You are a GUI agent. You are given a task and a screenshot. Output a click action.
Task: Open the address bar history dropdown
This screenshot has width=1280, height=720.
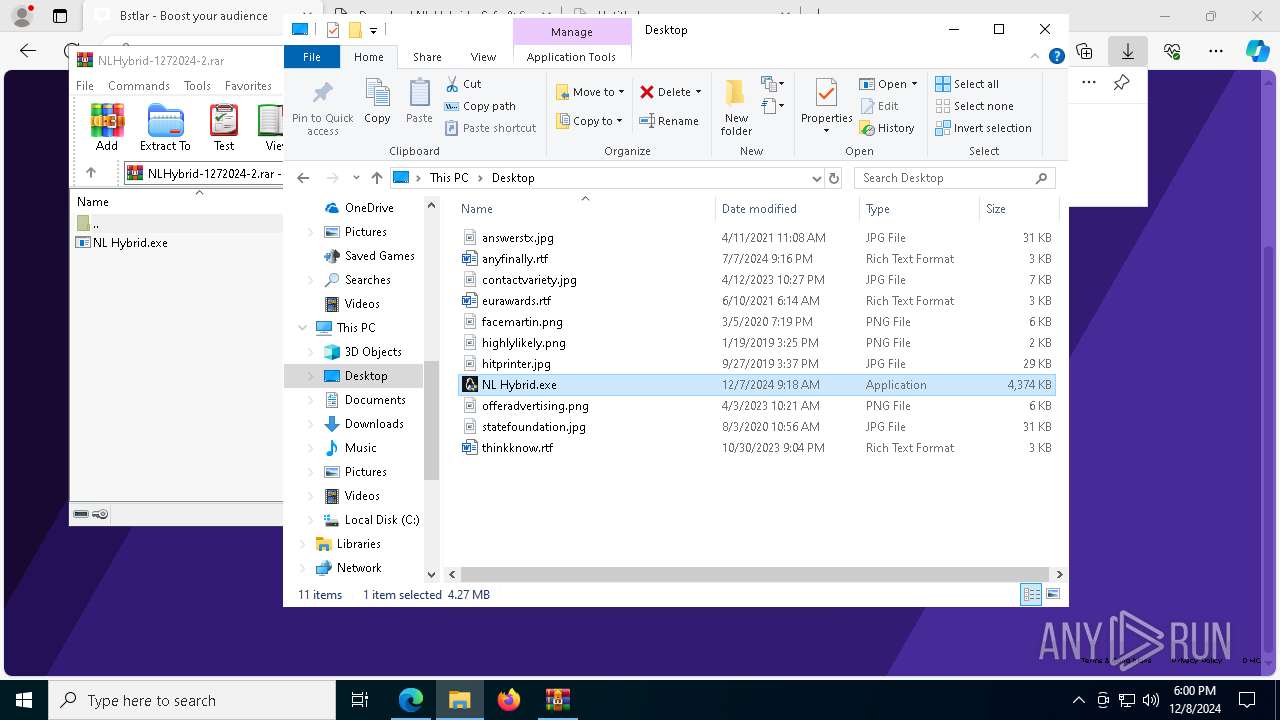817,178
